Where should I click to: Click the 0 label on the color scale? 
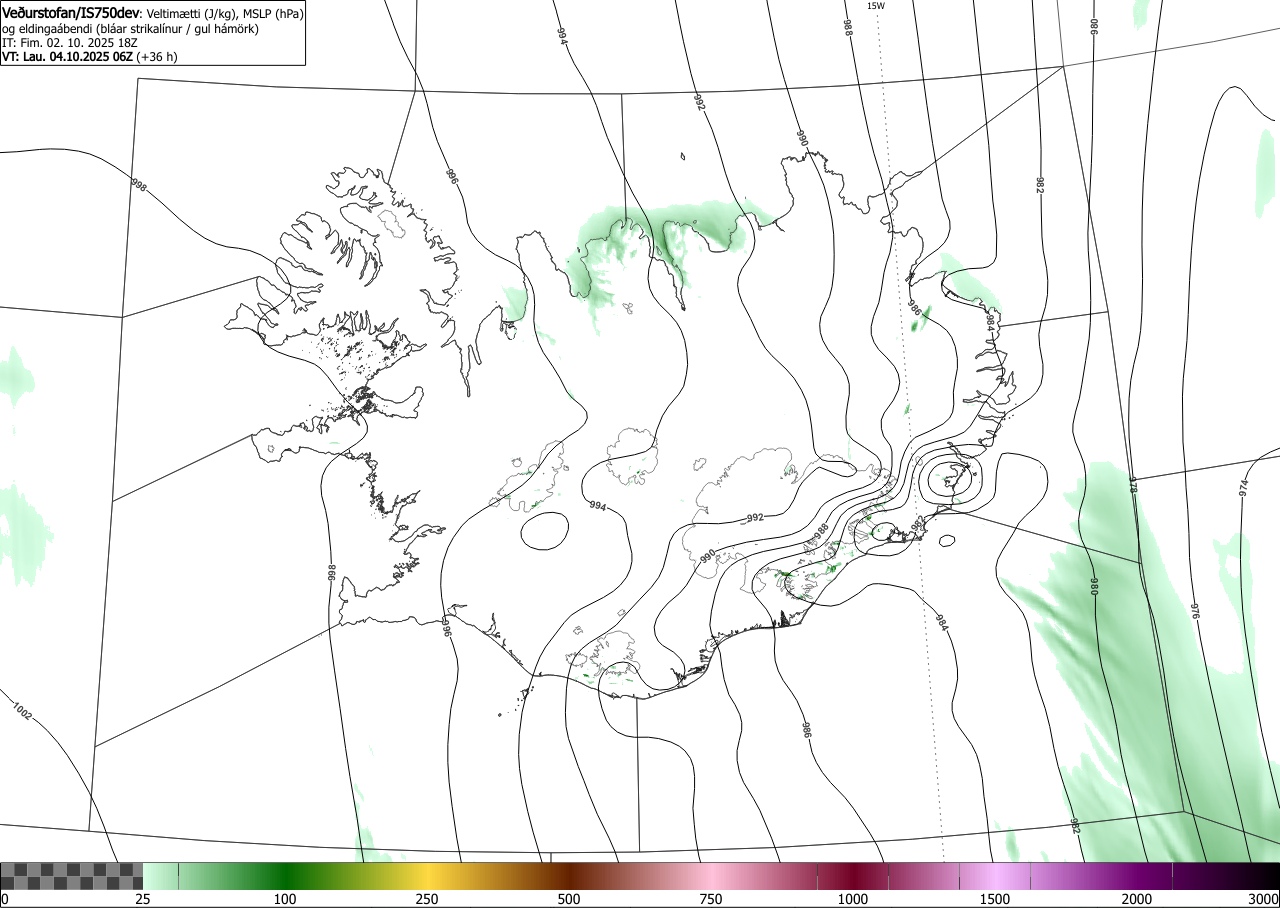[x=5, y=899]
